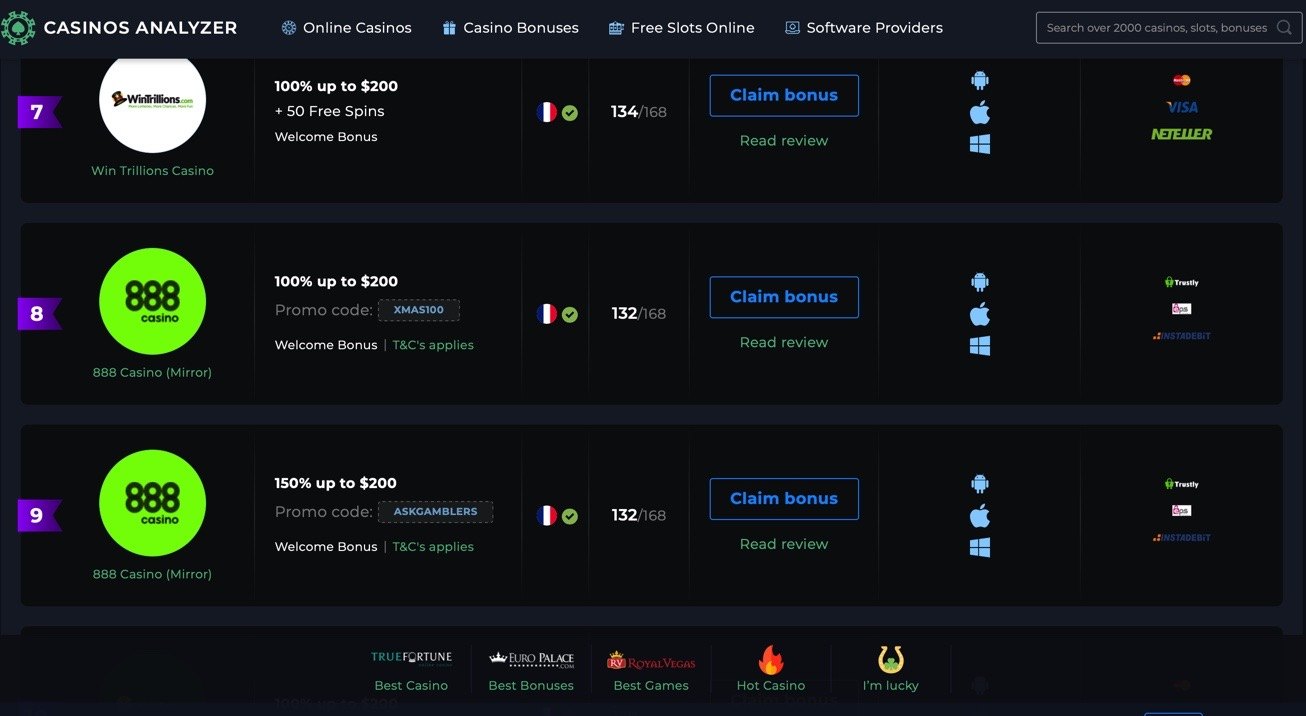Click the 888 casino logo in row 9
The width and height of the screenshot is (1306, 716).
[152, 503]
